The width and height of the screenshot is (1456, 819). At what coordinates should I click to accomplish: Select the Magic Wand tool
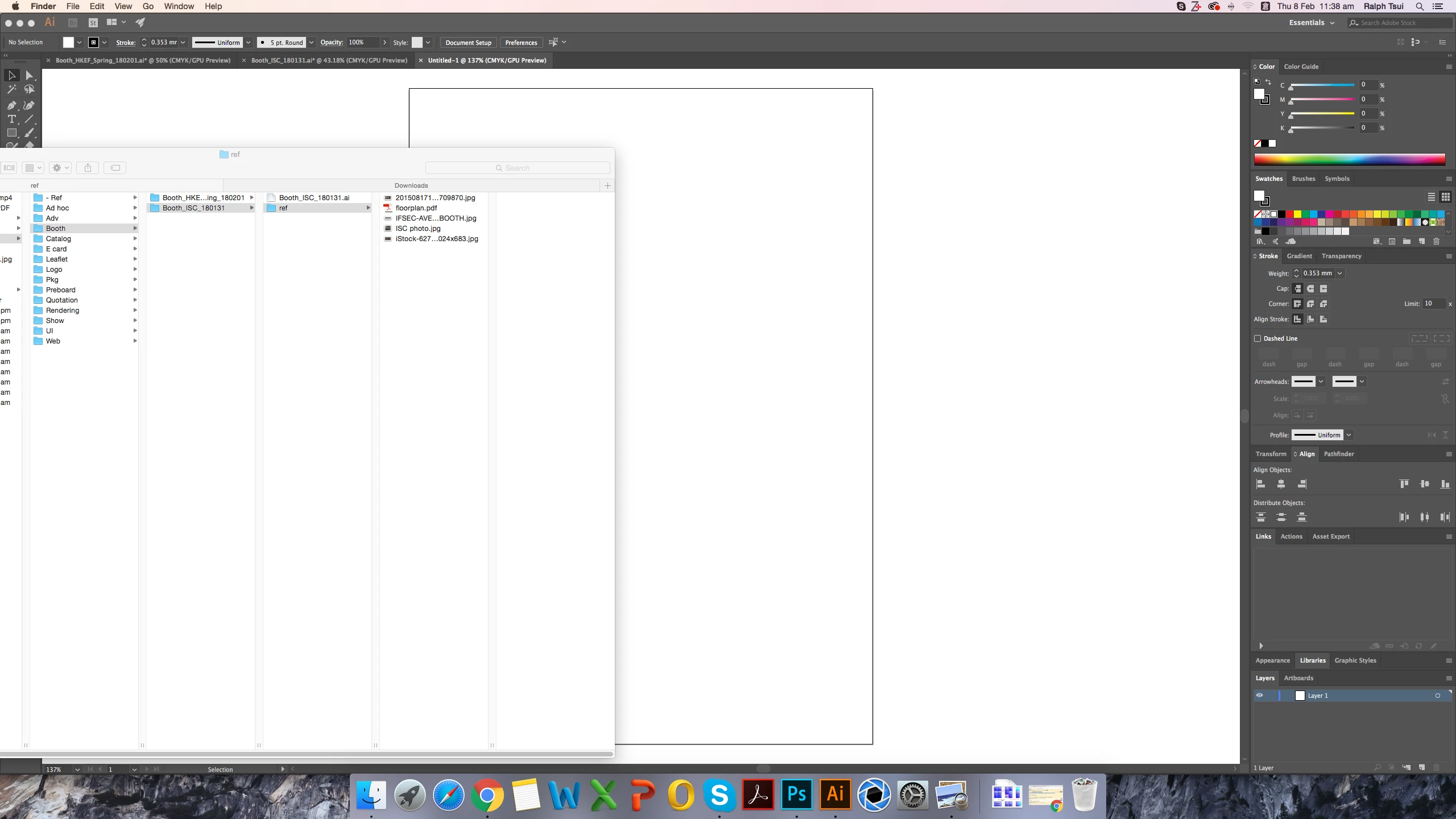(11, 89)
